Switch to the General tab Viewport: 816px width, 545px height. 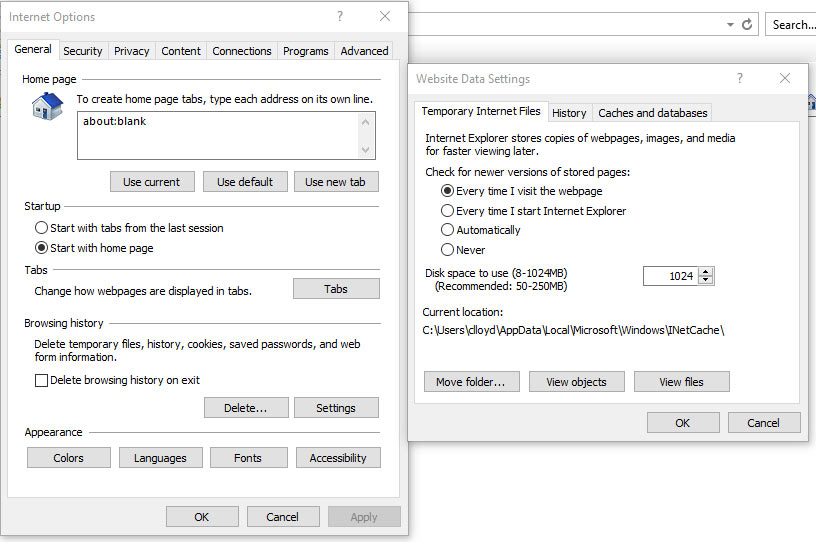click(33, 49)
